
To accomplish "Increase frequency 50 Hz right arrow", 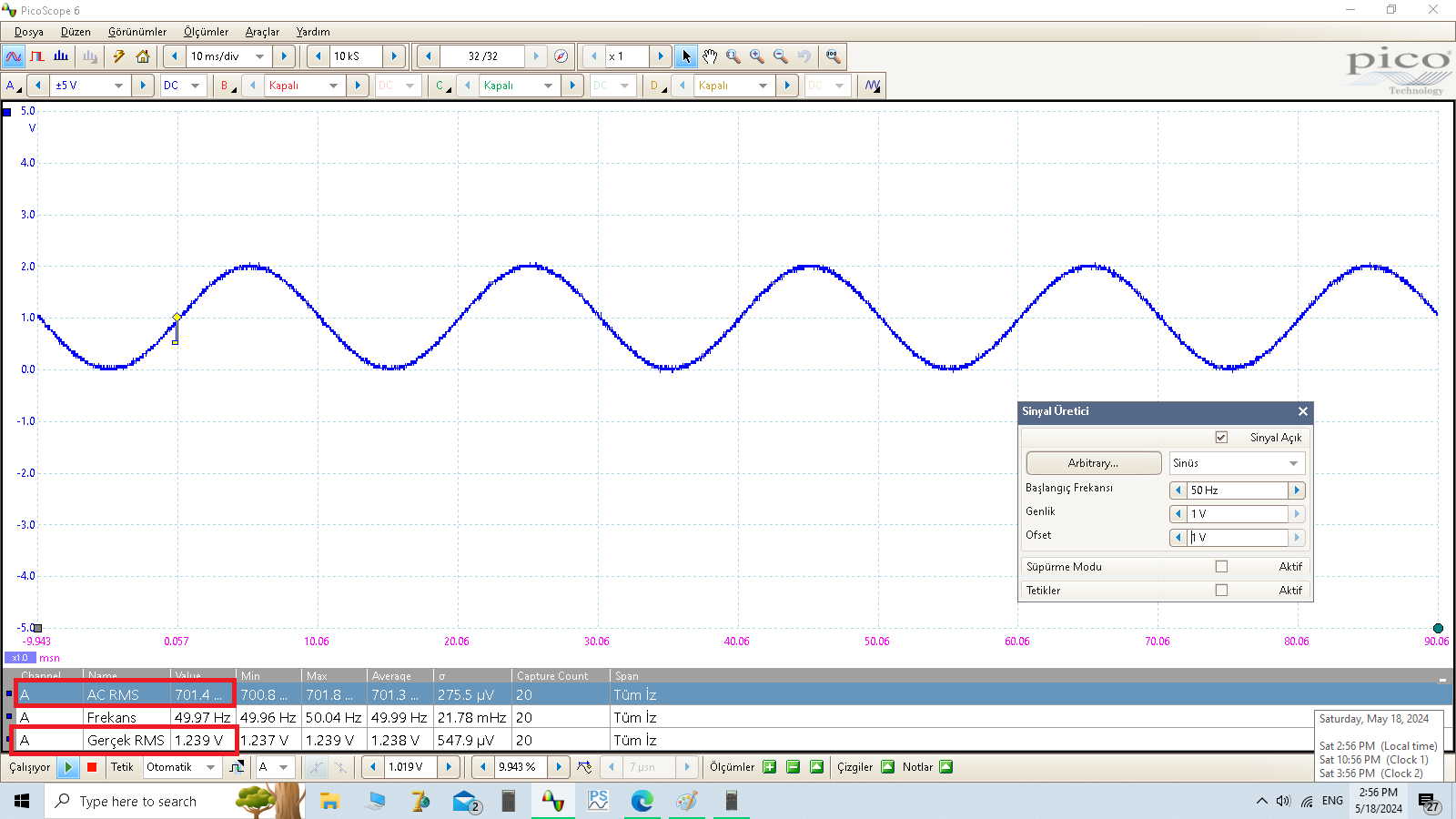I will (1297, 490).
